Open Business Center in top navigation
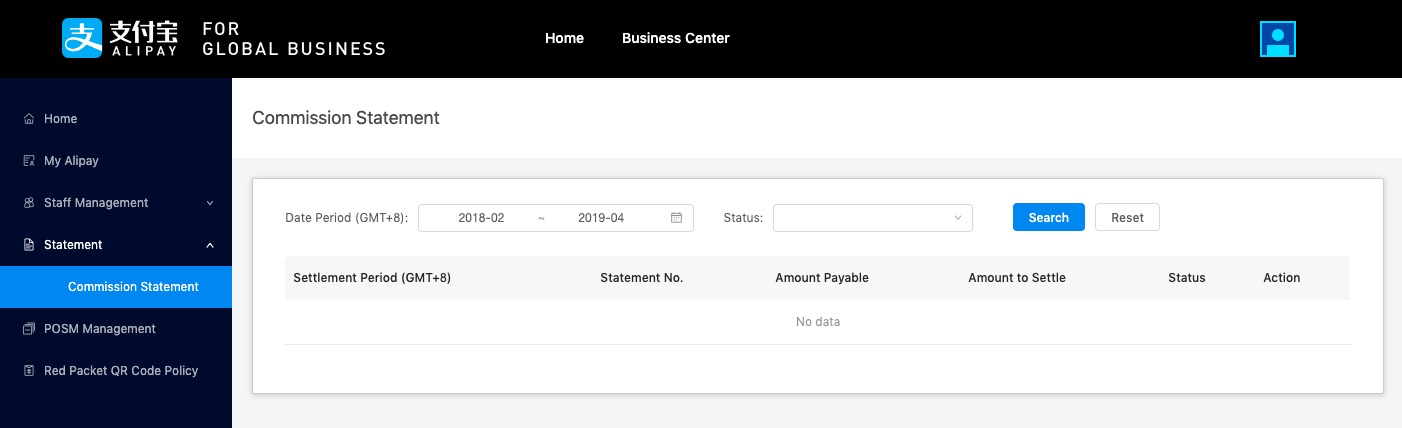 click(675, 38)
